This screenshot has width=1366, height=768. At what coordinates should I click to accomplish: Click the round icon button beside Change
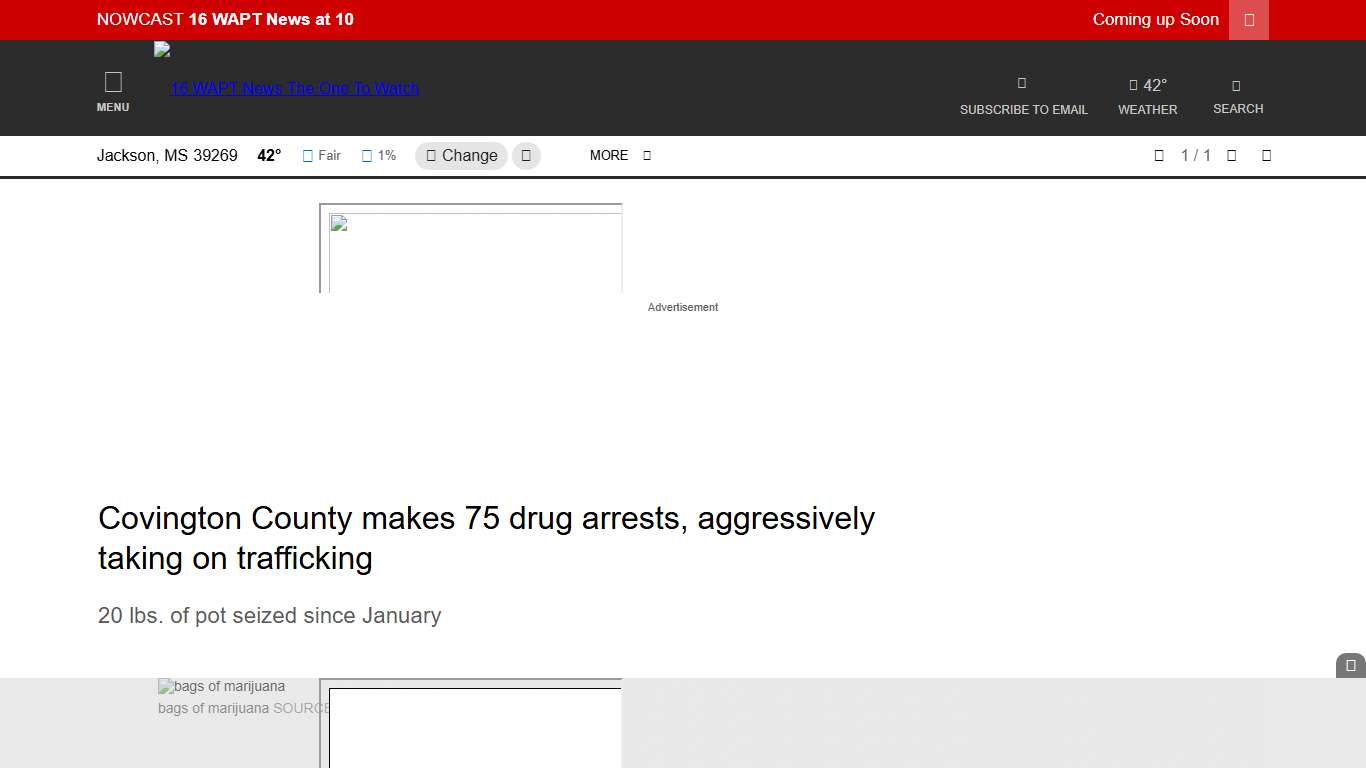526,156
